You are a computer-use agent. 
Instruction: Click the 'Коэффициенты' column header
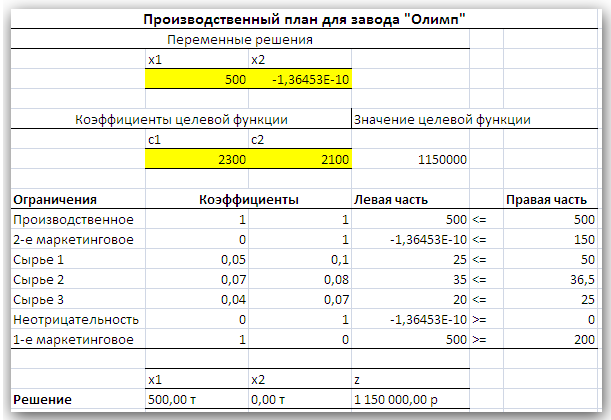(249, 199)
